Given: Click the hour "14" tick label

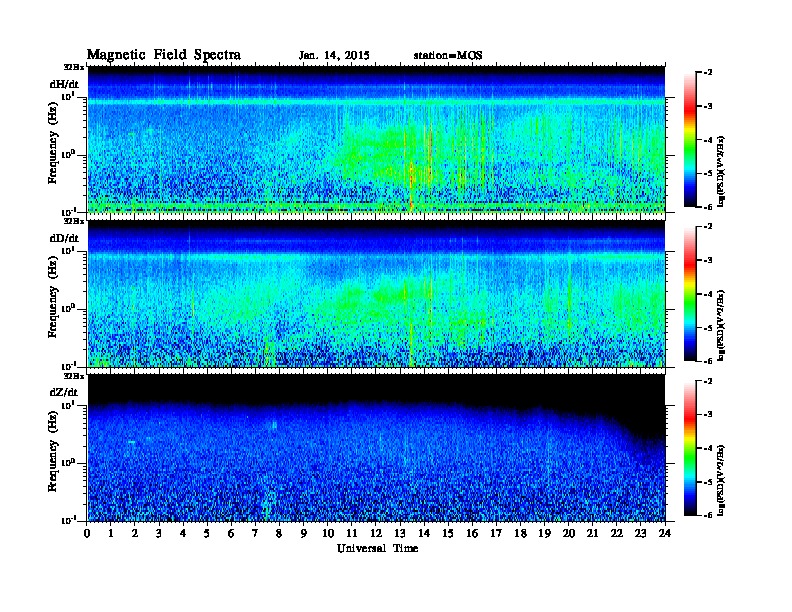Looking at the screenshot, I should [x=424, y=533].
